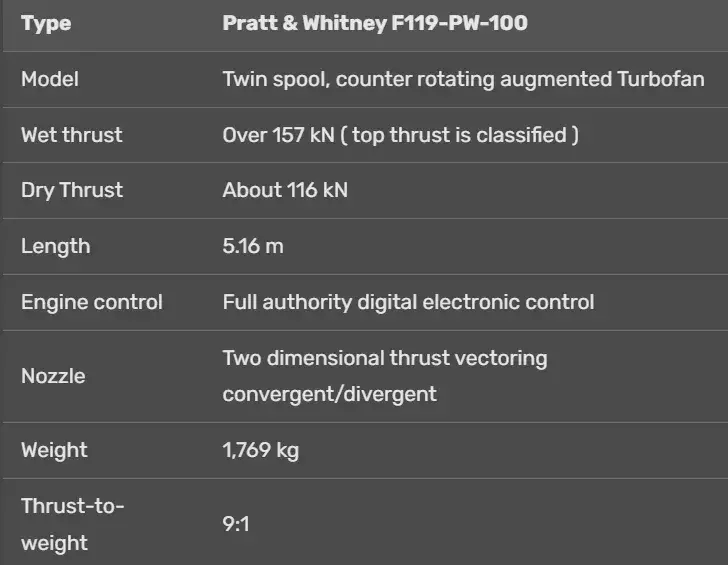Click the 'Nozzle' row label
This screenshot has height=565, width=728.
point(53,376)
